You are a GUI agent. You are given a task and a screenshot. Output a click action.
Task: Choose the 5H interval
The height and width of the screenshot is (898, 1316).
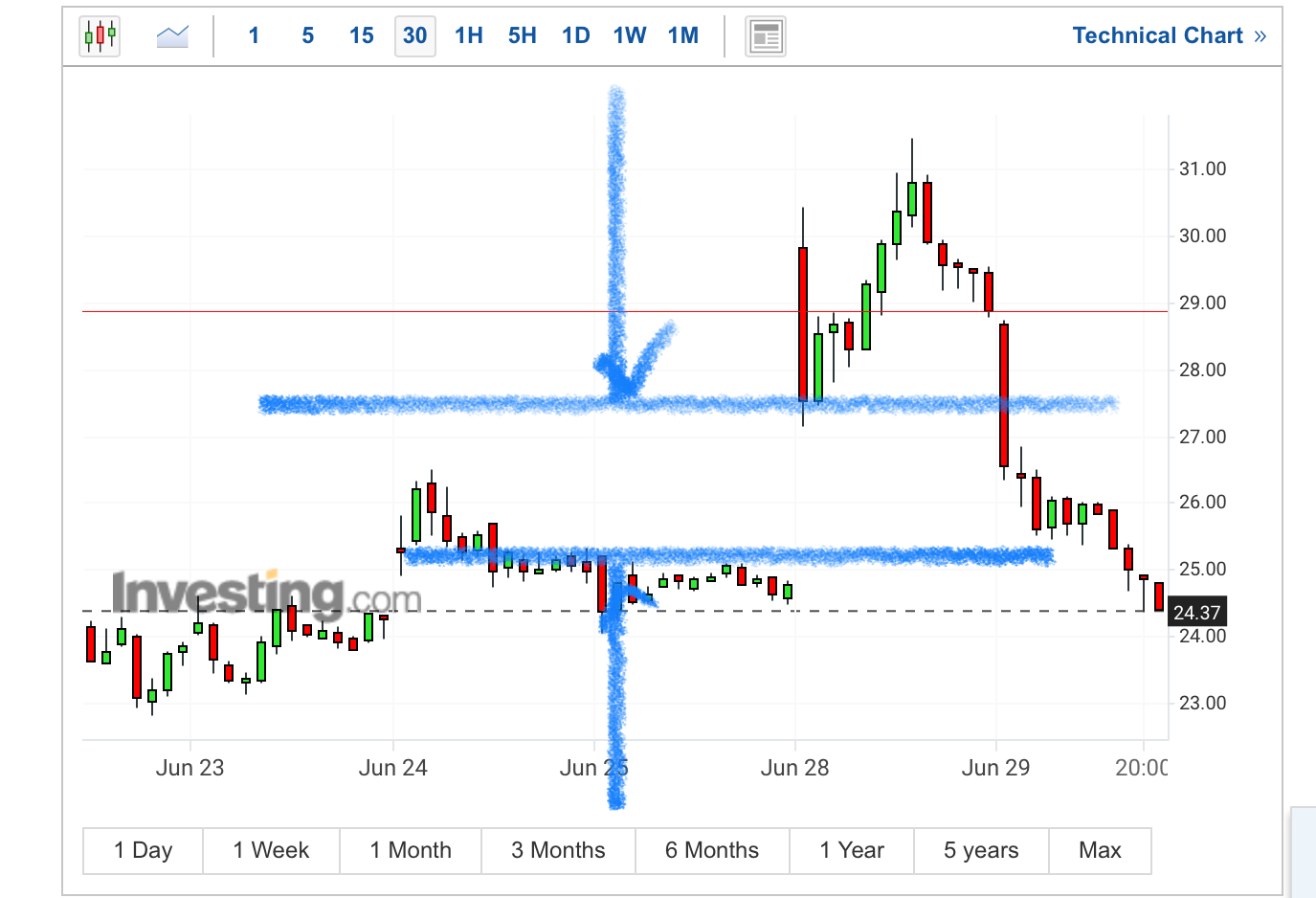[523, 36]
